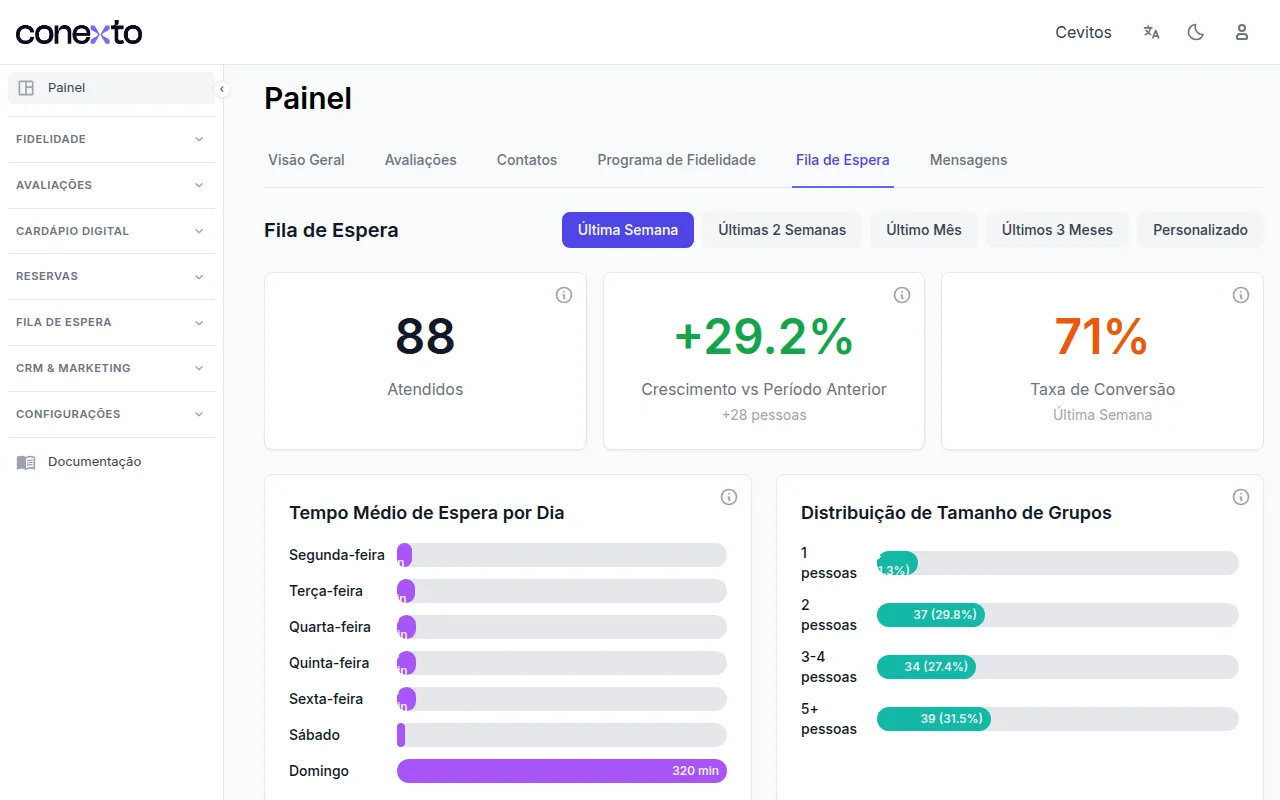This screenshot has width=1280, height=800.
Task: Click the 71% conversion value
Action: pyautogui.click(x=1102, y=337)
